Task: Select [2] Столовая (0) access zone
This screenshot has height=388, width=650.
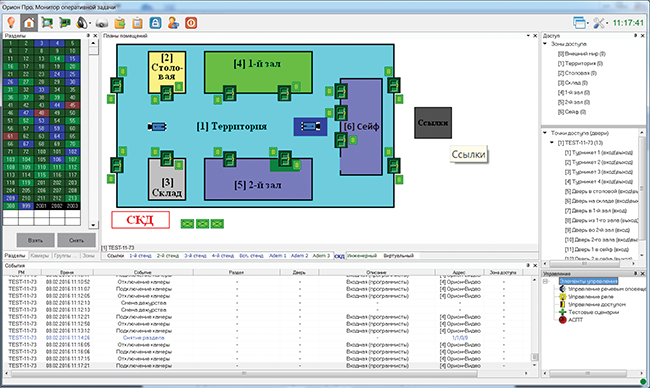Action: (x=577, y=73)
